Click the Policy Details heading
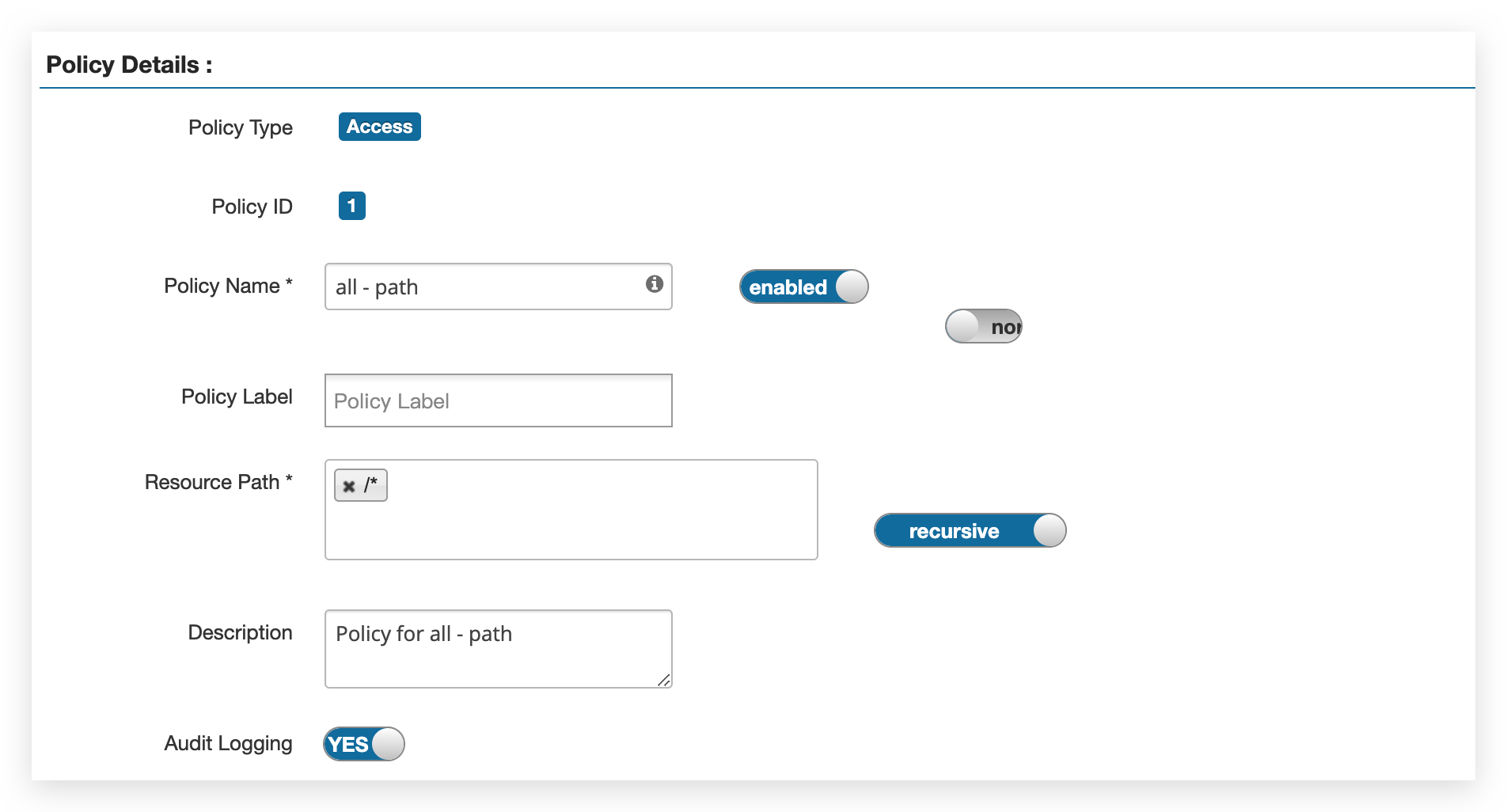Viewport: 1507px width, 812px height. click(x=129, y=65)
